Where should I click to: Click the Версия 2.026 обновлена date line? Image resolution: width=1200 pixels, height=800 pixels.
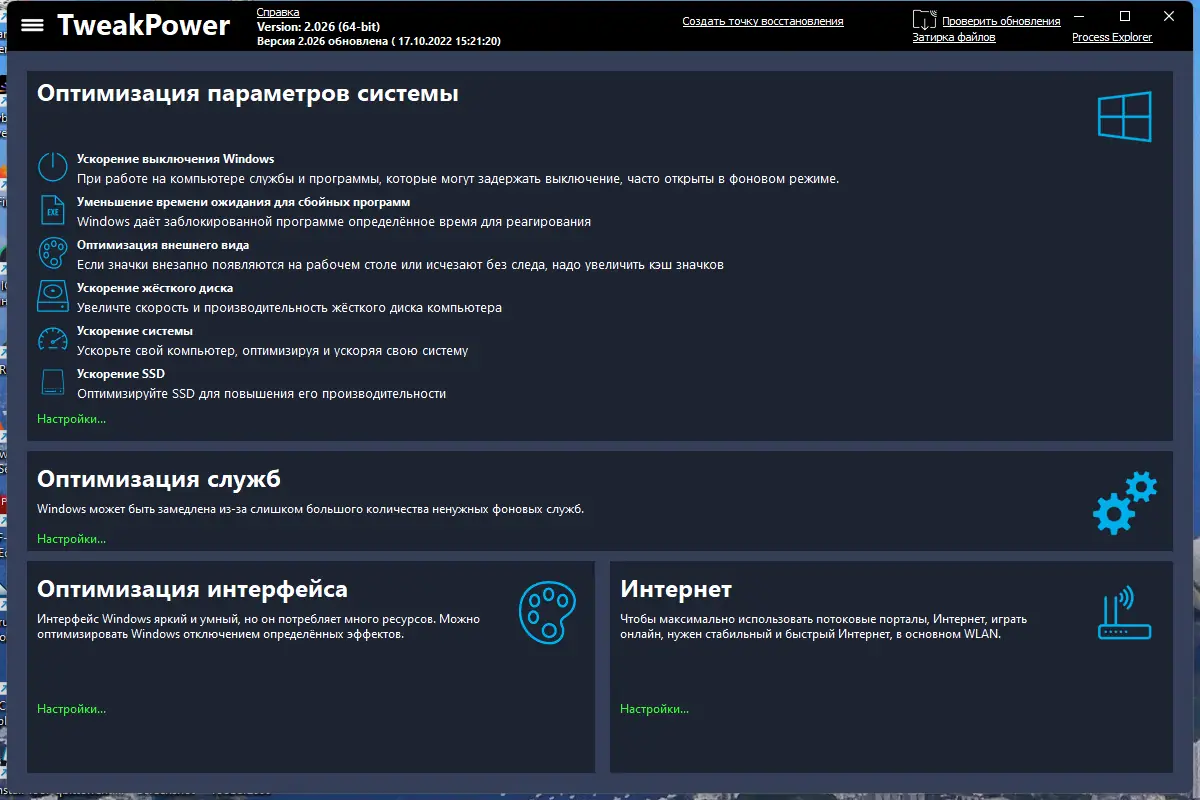(379, 41)
